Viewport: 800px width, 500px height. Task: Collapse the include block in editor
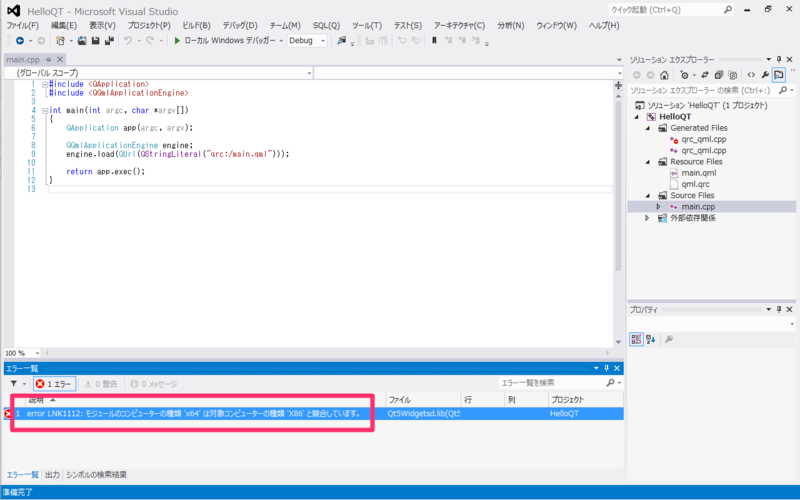pyautogui.click(x=45, y=84)
